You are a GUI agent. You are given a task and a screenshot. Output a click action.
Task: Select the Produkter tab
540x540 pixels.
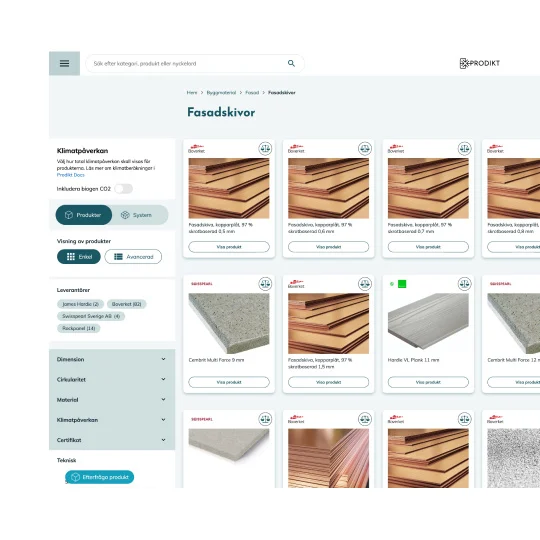[x=84, y=215]
